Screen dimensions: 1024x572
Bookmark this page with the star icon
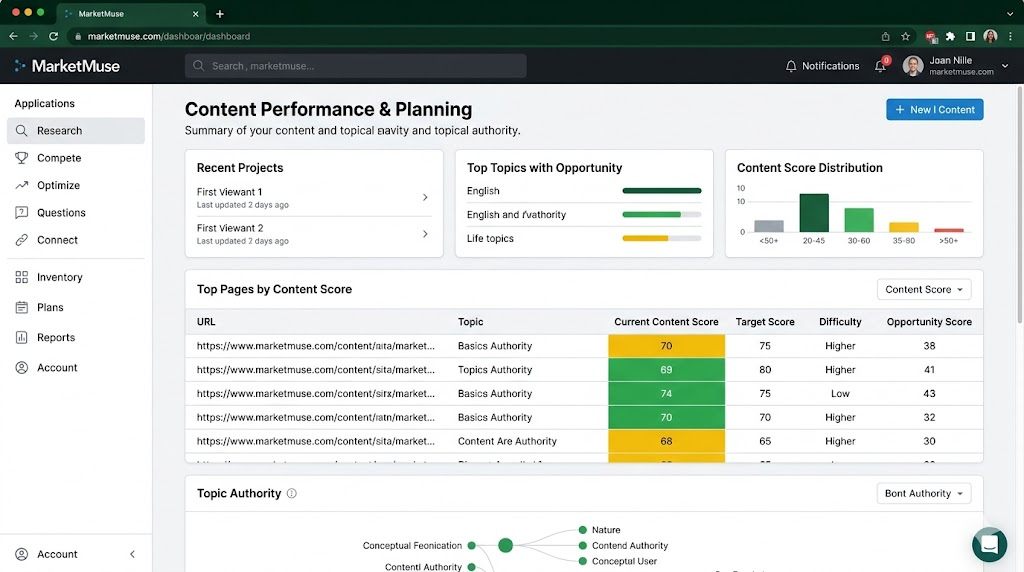[x=905, y=36]
